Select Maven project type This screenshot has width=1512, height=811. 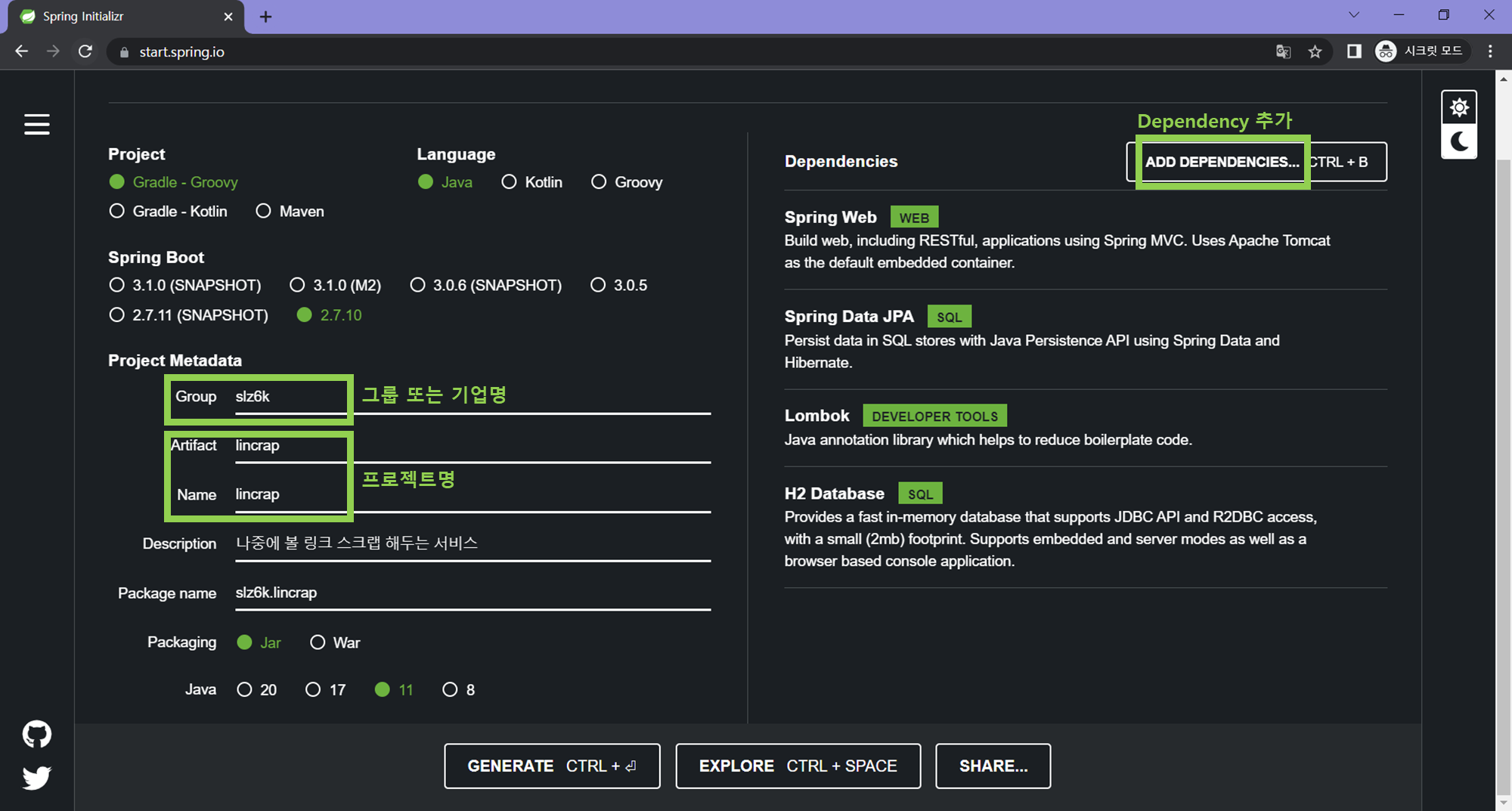click(290, 212)
